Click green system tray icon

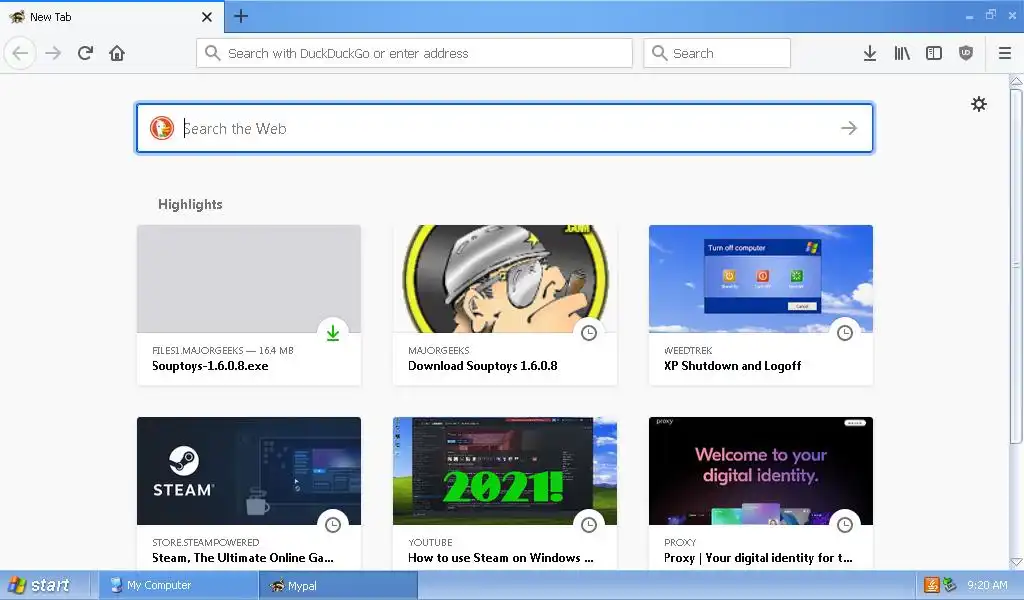(950, 585)
